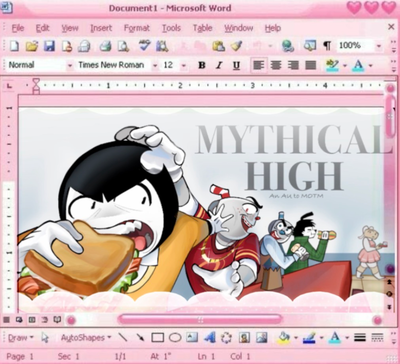Open the Window menu
Screen dimensions: 400x364
pyautogui.click(x=239, y=28)
